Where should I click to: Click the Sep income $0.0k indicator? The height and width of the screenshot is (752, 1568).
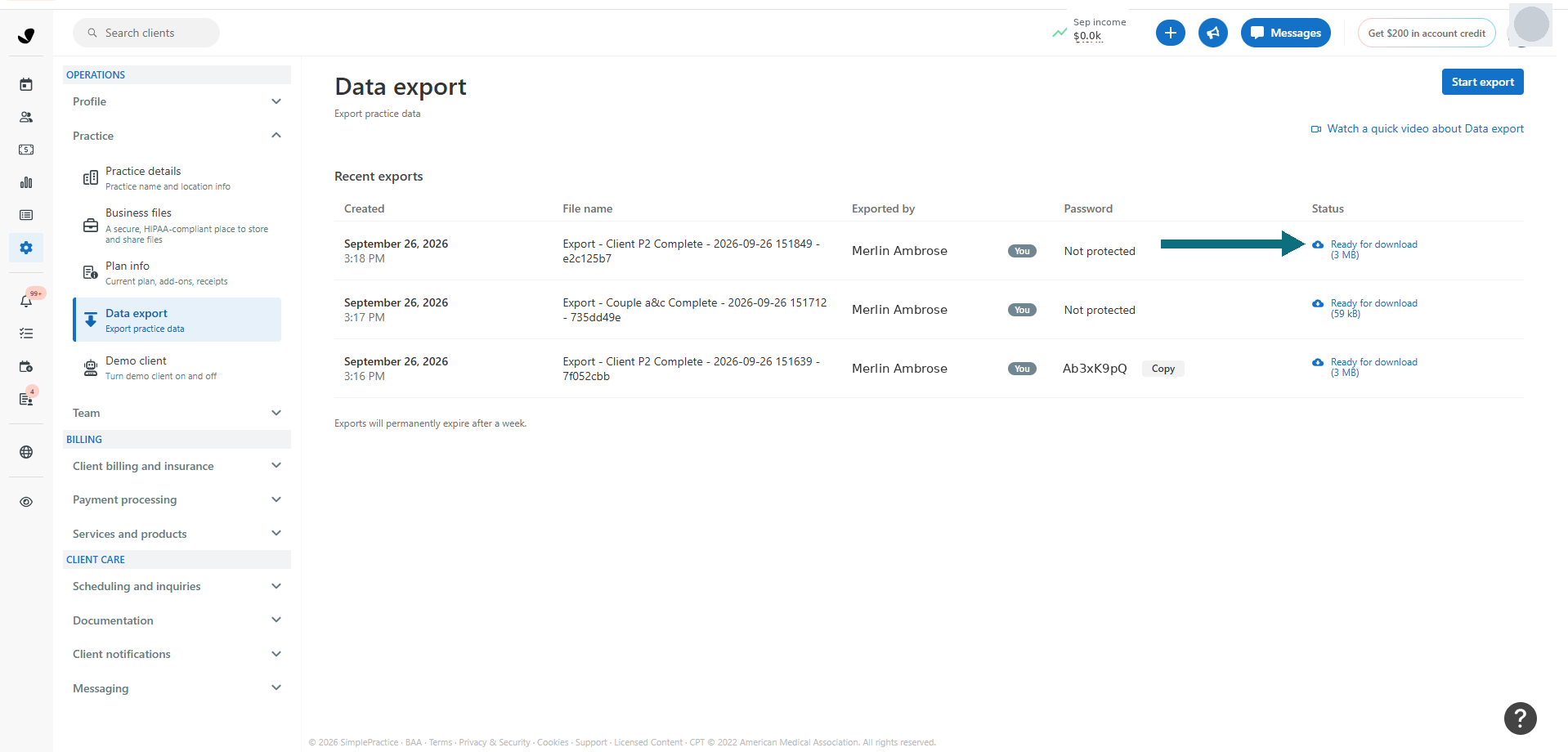(x=1090, y=29)
